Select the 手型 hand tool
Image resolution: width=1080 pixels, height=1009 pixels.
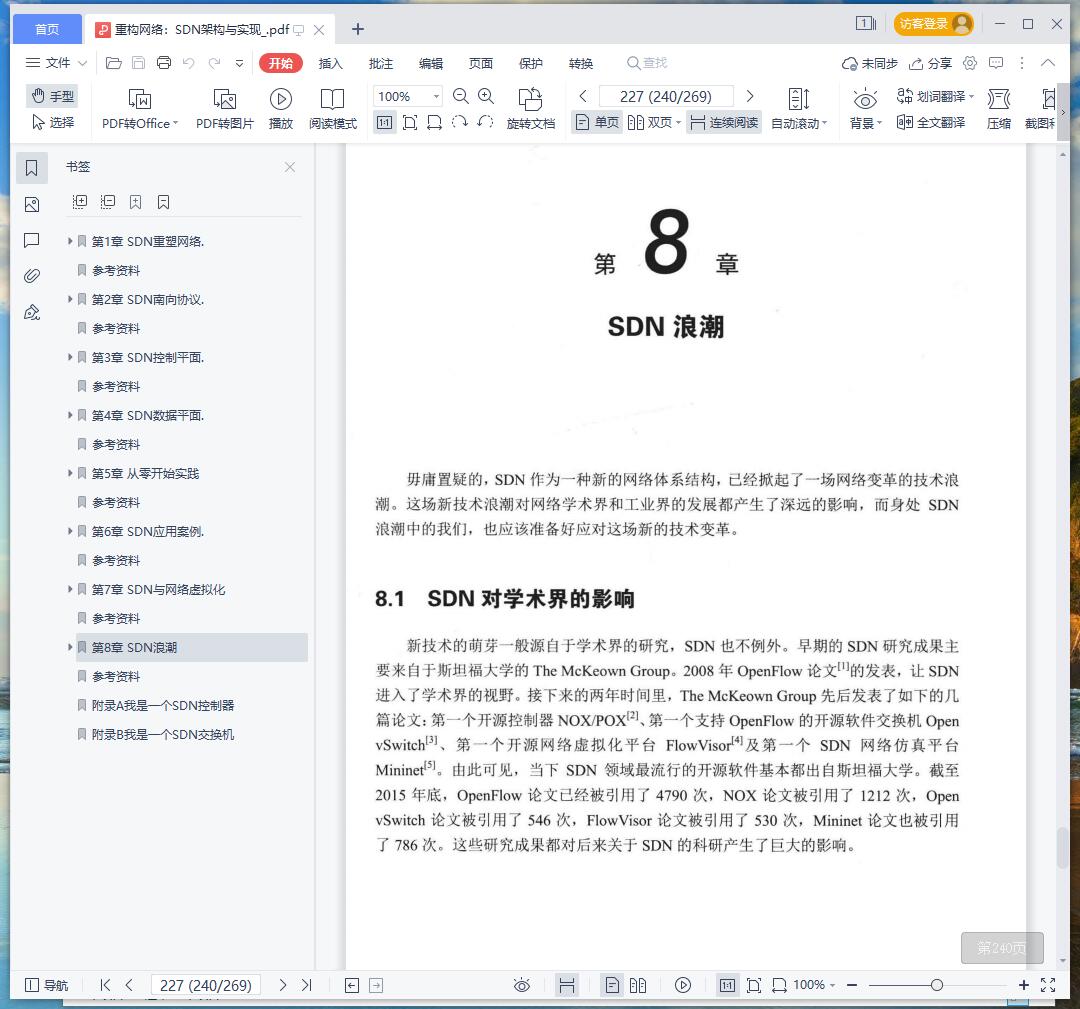(x=52, y=96)
